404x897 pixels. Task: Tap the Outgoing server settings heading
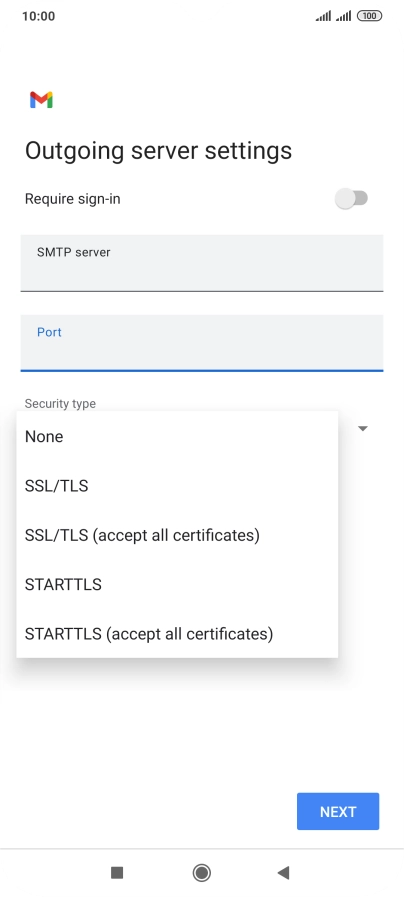159,150
